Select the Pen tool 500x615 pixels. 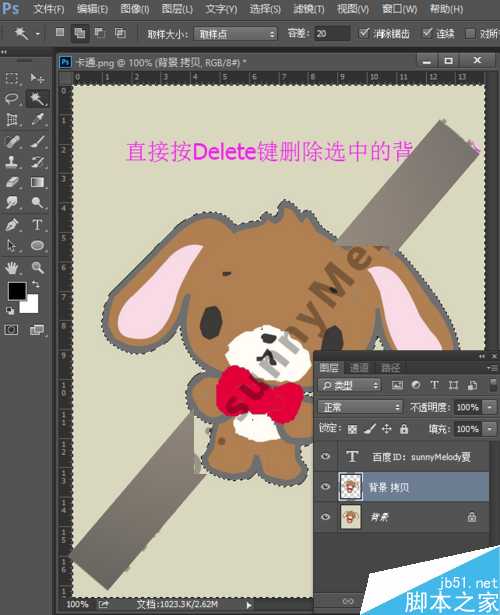point(12,225)
